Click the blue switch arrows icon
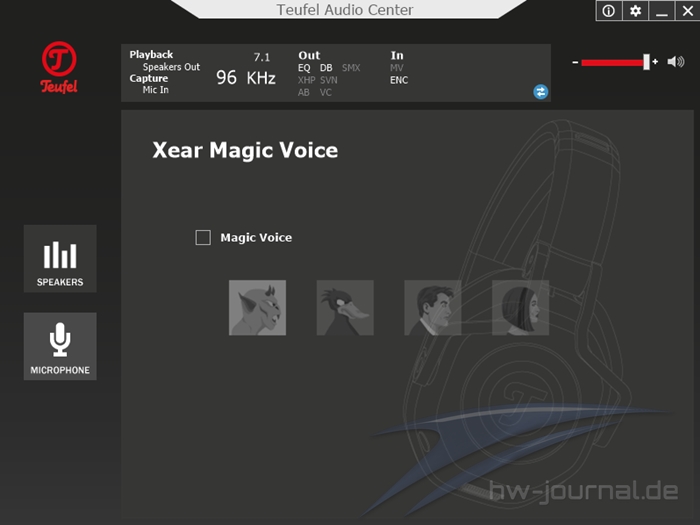Viewport: 700px width, 525px height. coord(541,91)
